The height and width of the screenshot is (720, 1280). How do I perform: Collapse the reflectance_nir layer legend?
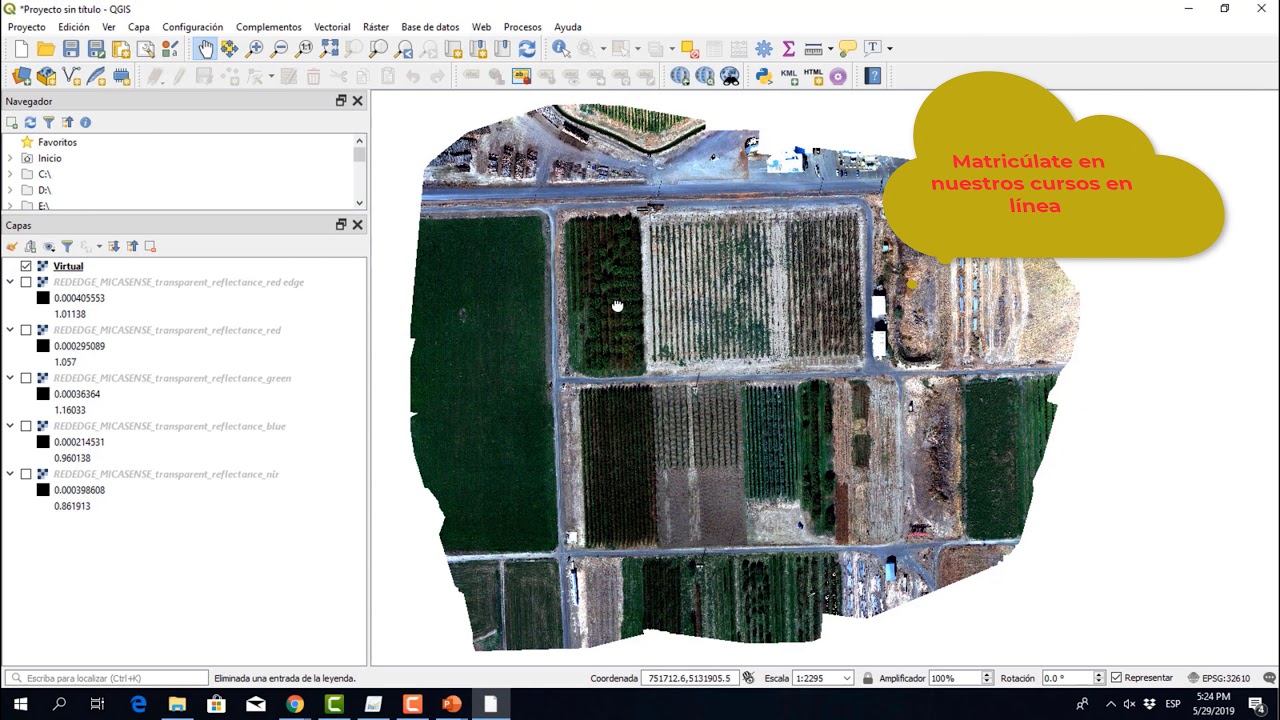(x=10, y=474)
